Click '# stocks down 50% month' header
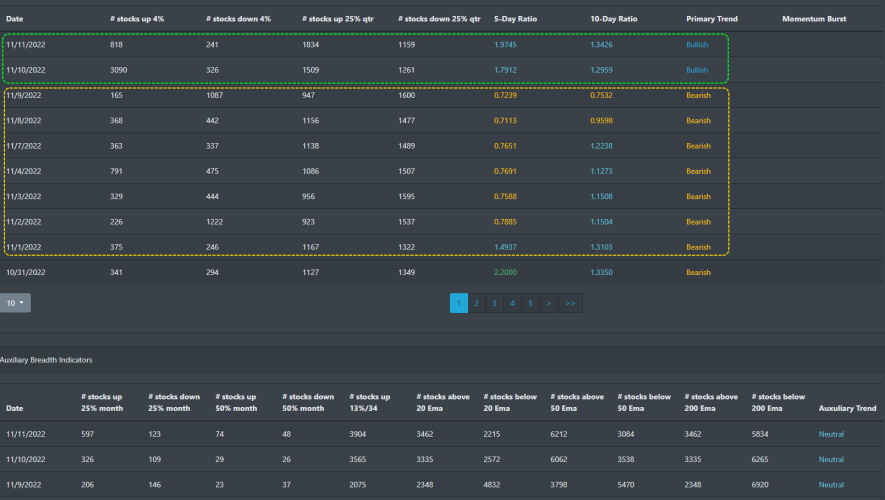Viewport: 885px width, 500px height. point(308,402)
